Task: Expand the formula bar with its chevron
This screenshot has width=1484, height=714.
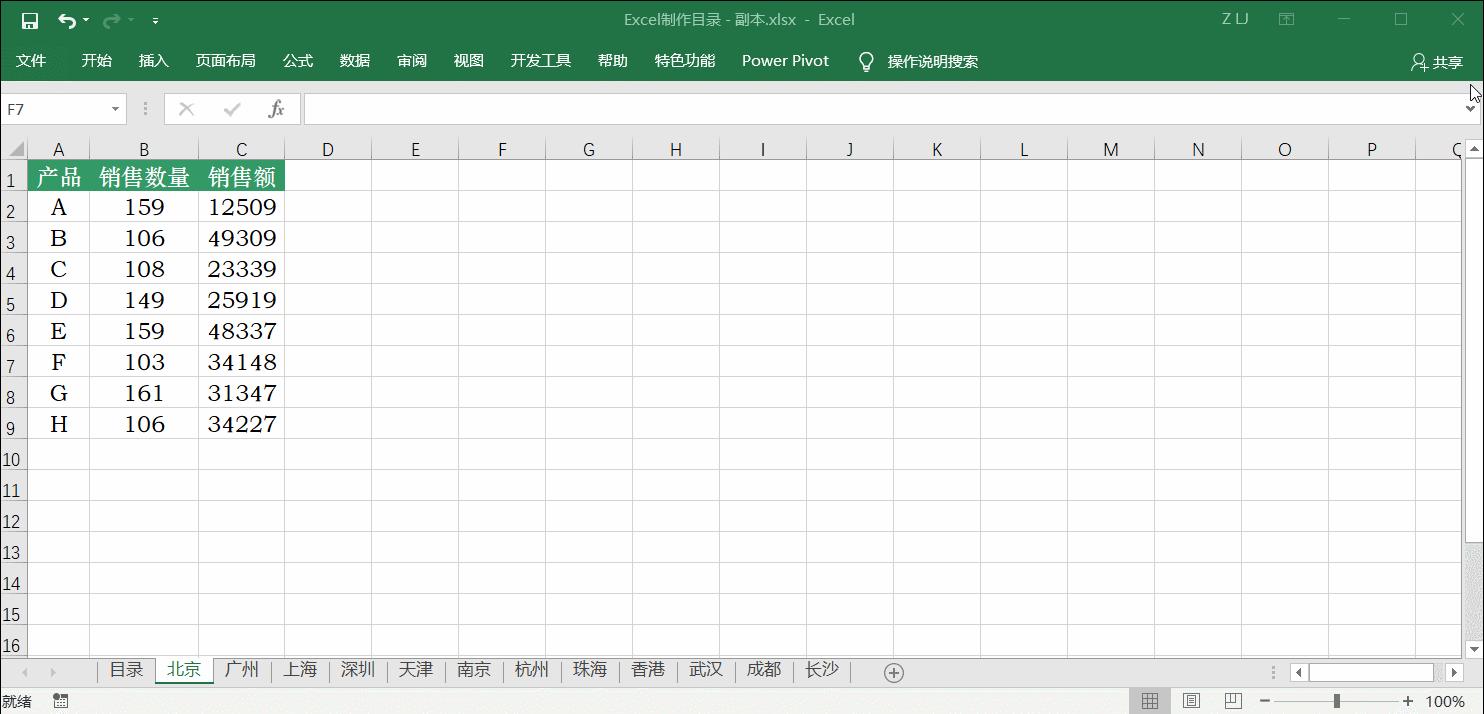Action: tap(1470, 108)
